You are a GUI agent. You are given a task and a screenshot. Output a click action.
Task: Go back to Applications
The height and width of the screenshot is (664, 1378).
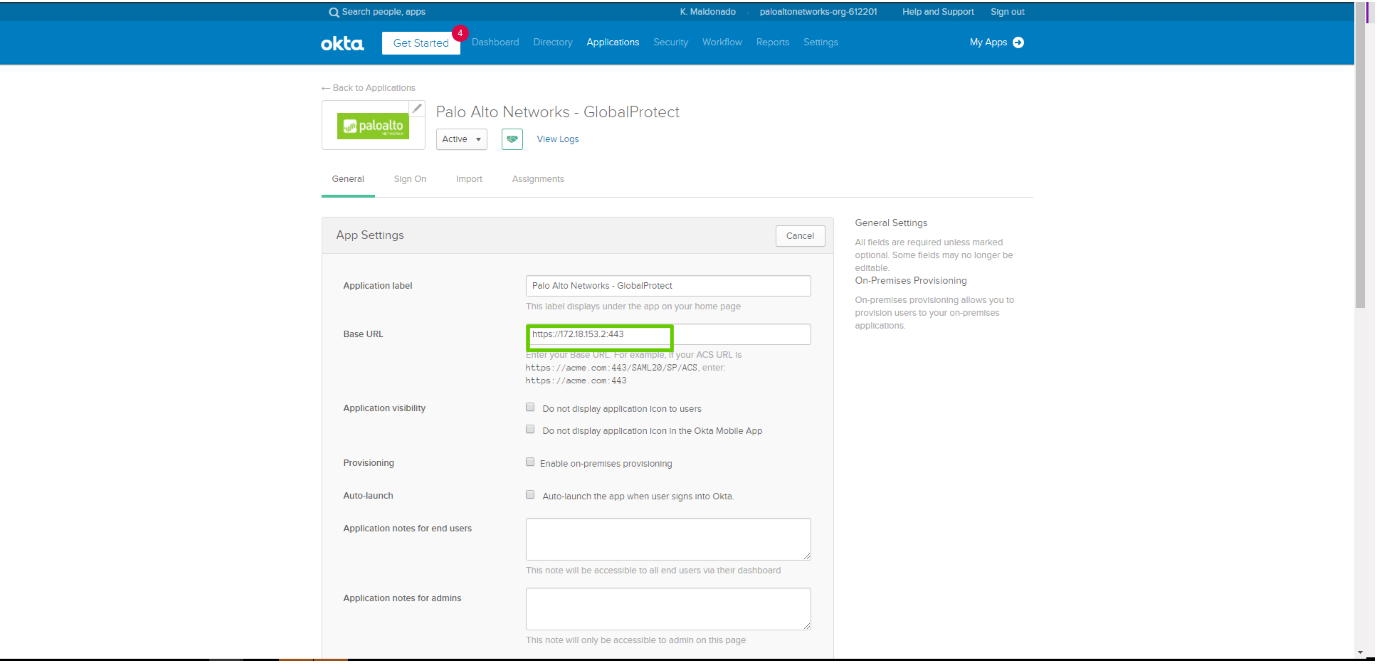(368, 88)
